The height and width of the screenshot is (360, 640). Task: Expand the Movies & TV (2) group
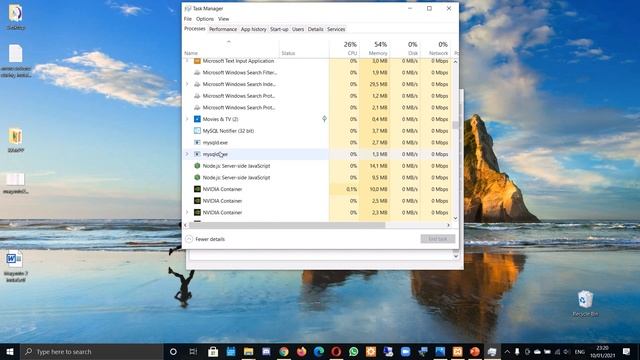coord(187,119)
